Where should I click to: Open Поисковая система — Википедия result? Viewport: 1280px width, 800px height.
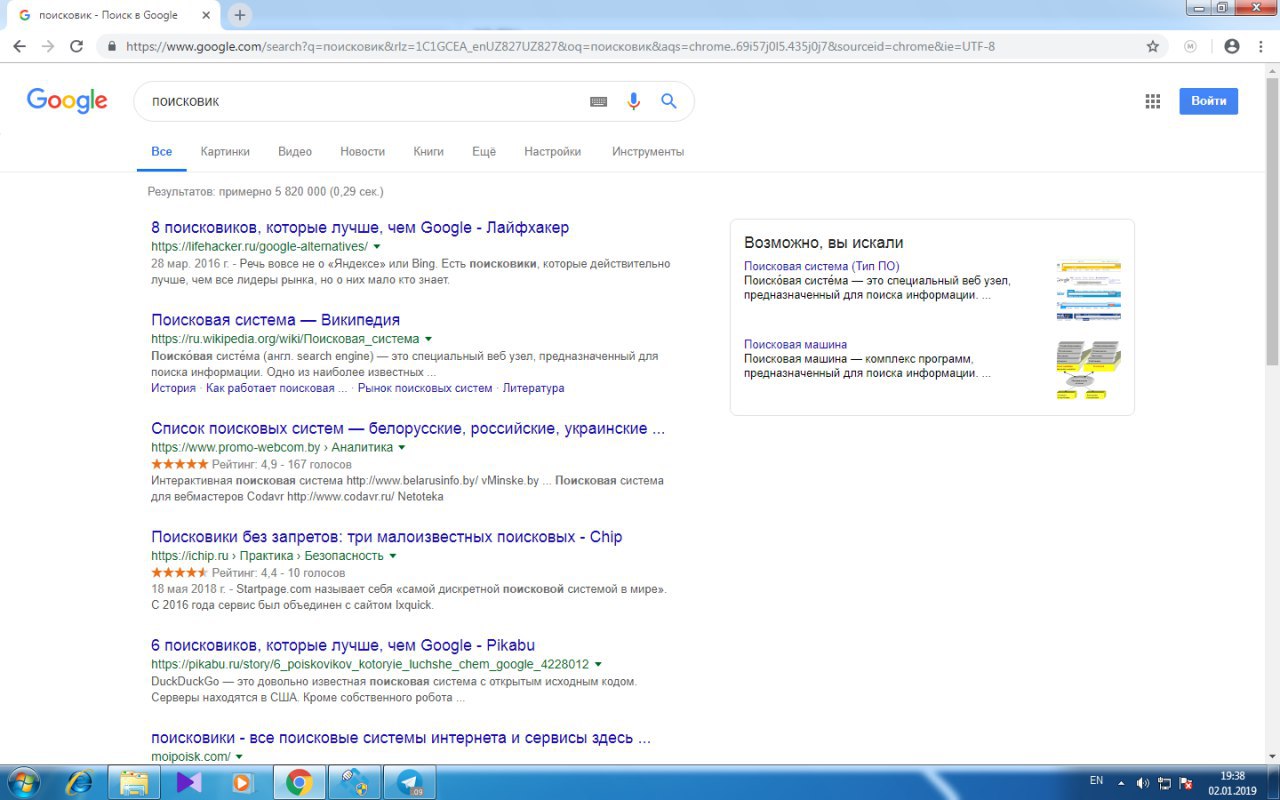[275, 320]
